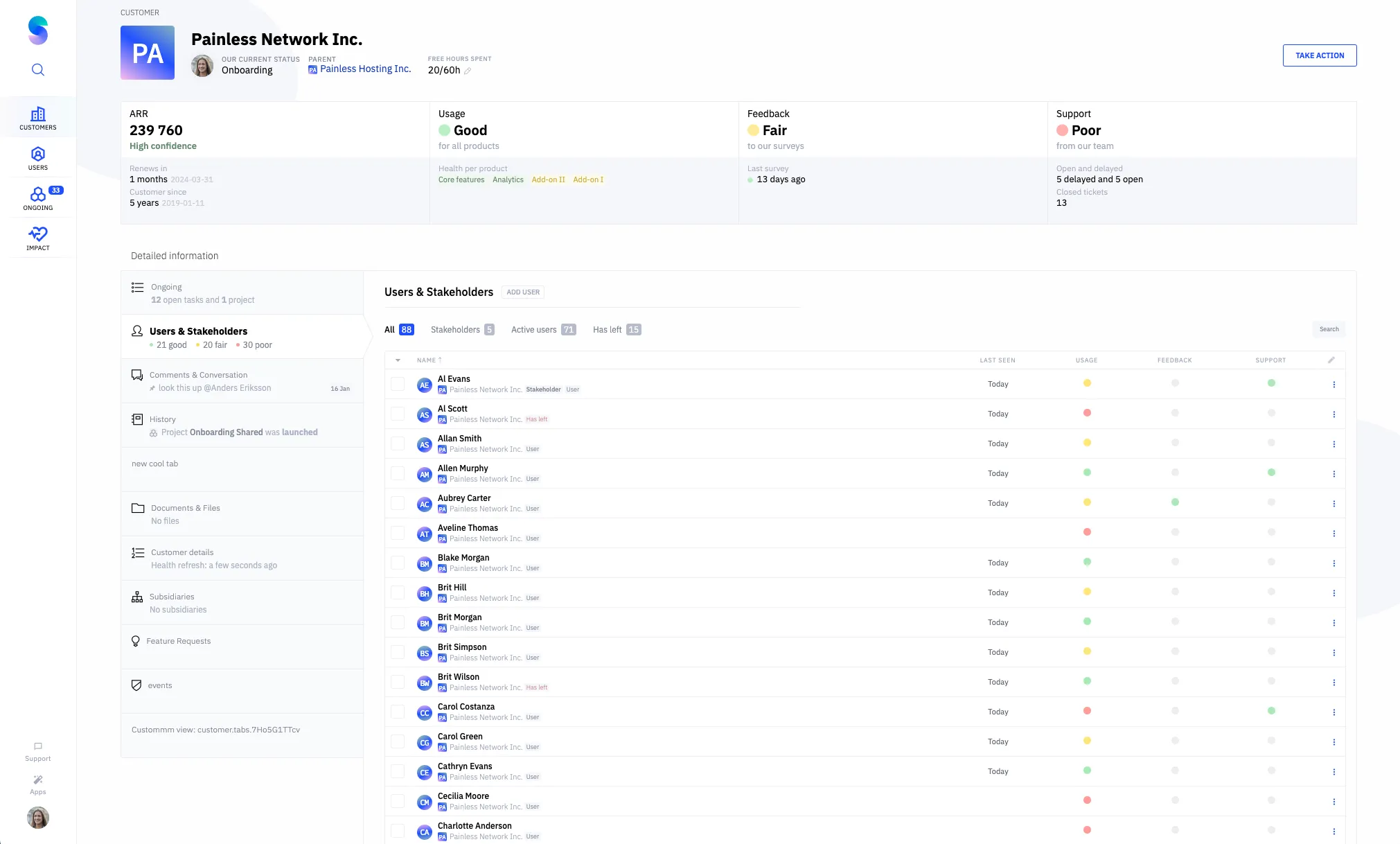Image resolution: width=1400 pixels, height=844 pixels.
Task: Open the search magnifier in the sidebar
Action: click(x=38, y=70)
